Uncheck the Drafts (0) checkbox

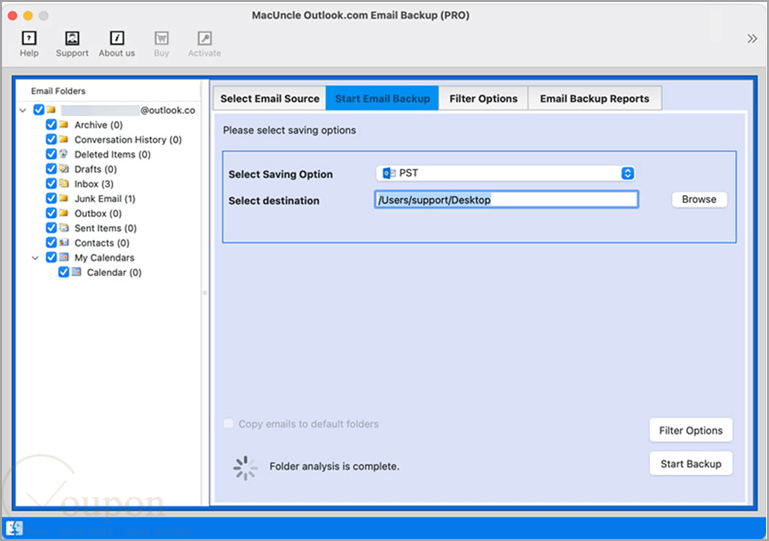pos(51,169)
